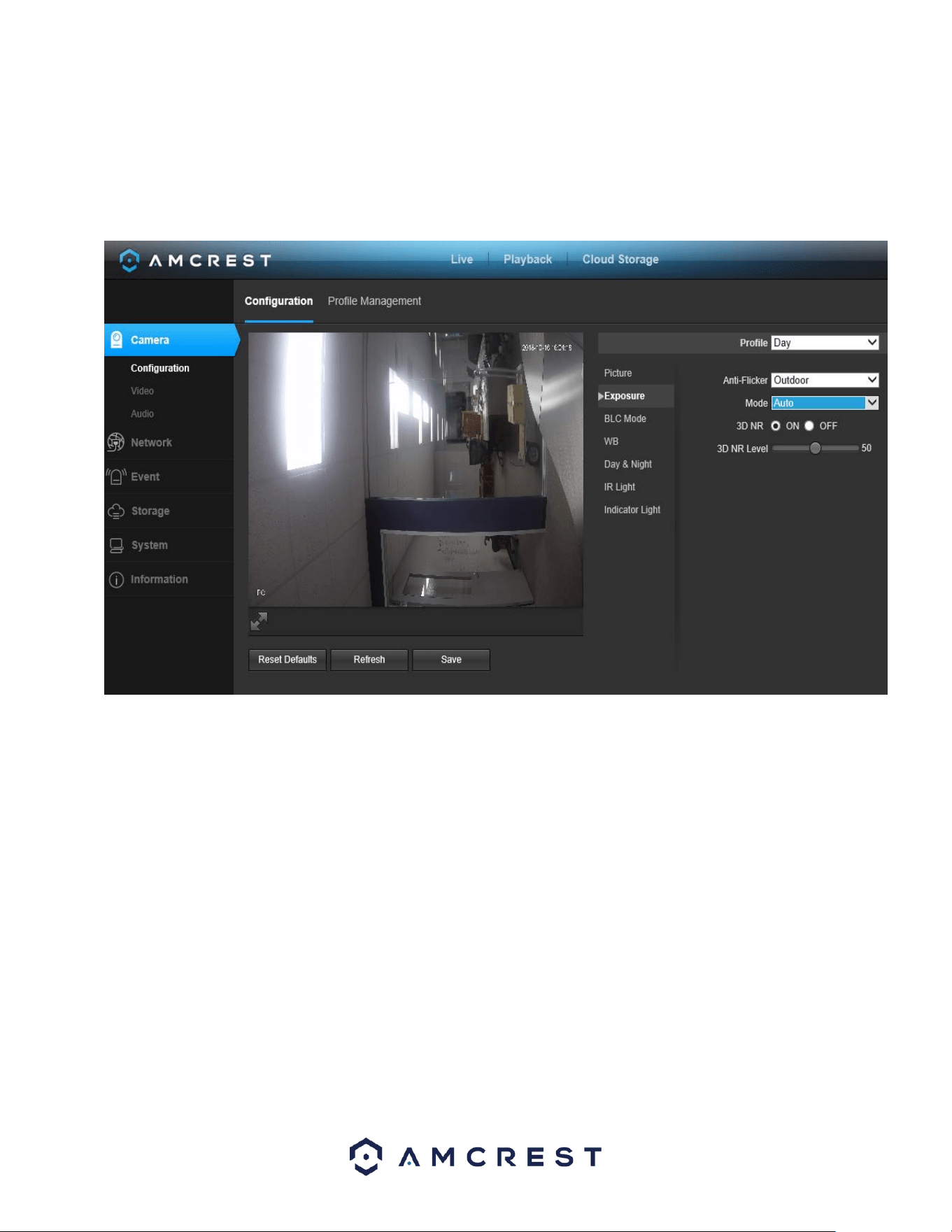Open Cloud Storage tab
Screen dimensions: 952x1232
(620, 260)
